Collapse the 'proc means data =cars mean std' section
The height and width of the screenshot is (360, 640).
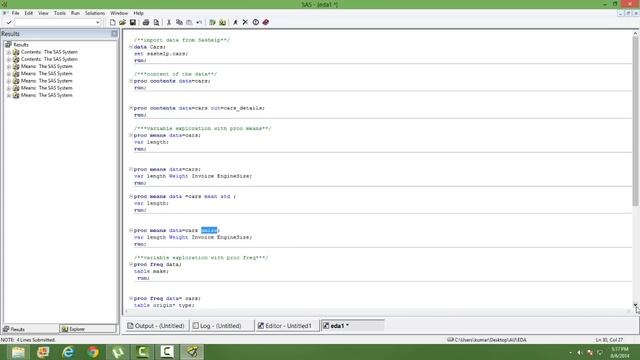point(131,196)
